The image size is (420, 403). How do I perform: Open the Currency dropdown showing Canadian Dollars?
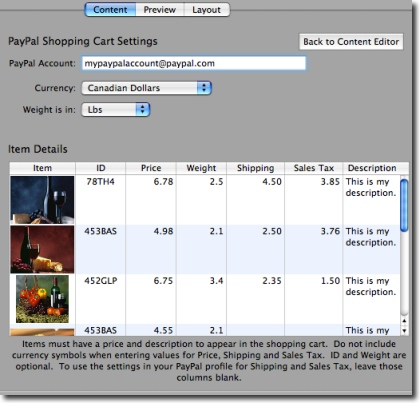tap(147, 88)
